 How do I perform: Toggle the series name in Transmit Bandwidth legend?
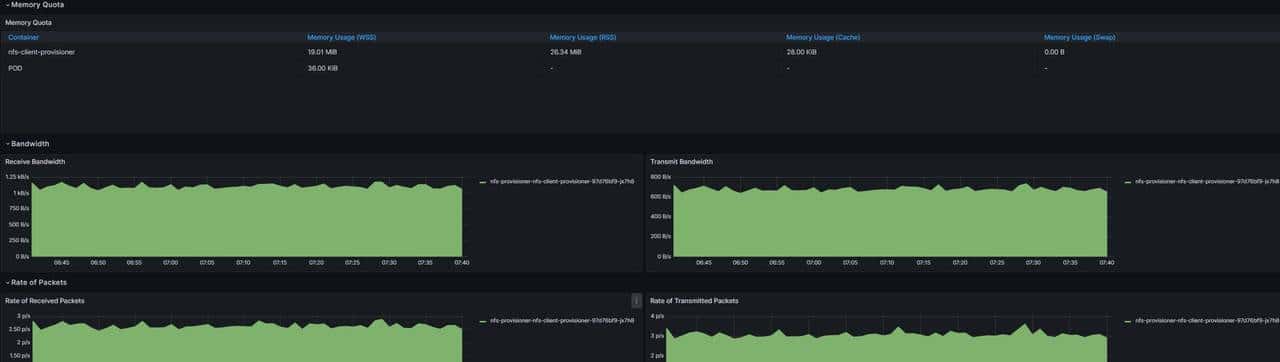(1208, 182)
